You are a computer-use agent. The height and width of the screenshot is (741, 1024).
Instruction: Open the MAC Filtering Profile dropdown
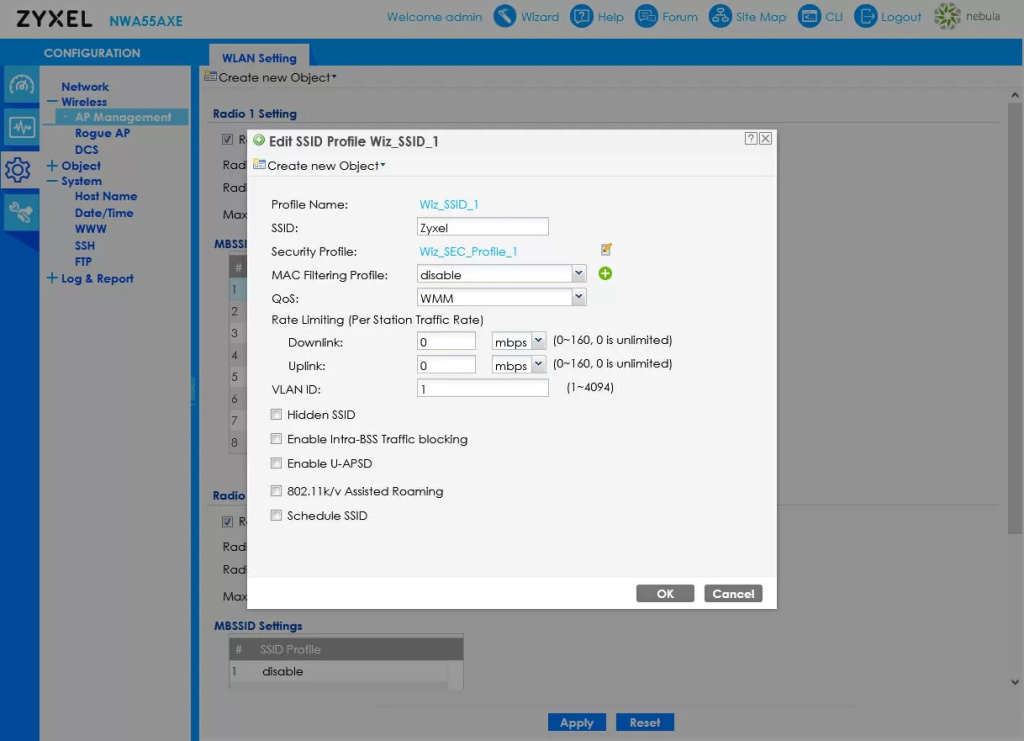578,274
